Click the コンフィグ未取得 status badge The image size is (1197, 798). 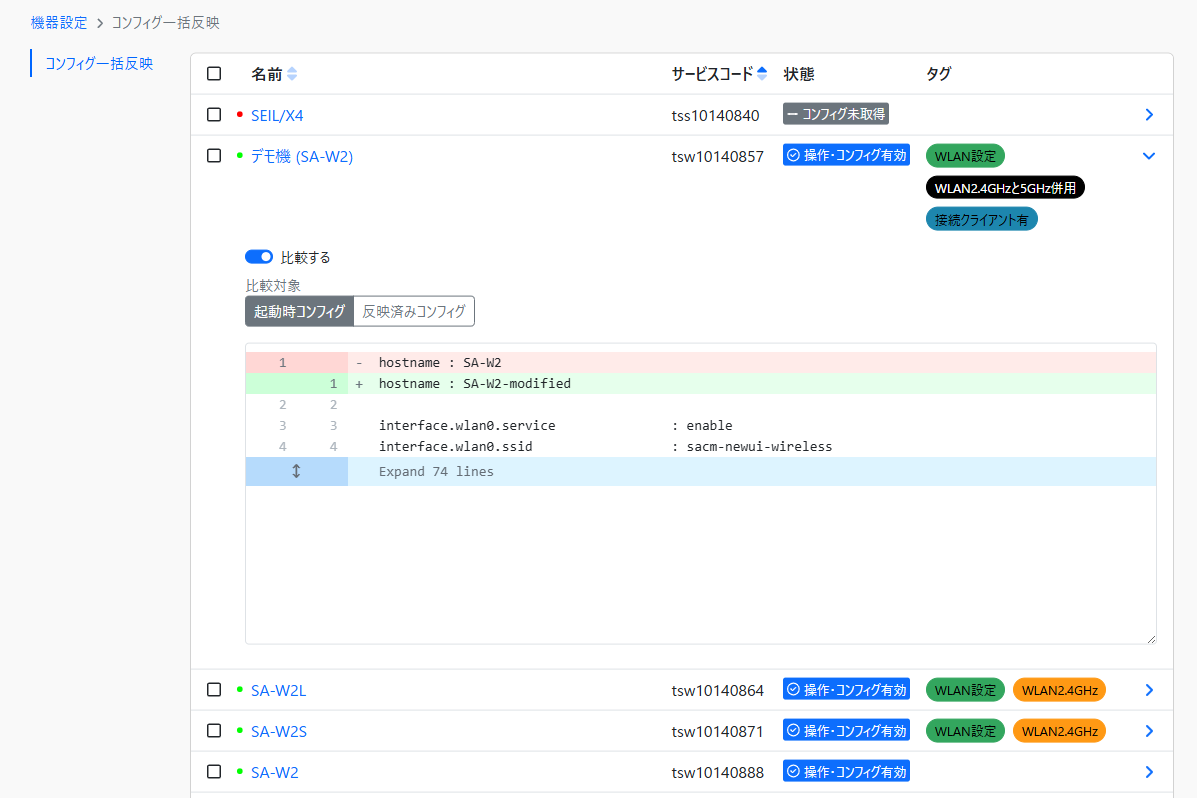coord(836,115)
